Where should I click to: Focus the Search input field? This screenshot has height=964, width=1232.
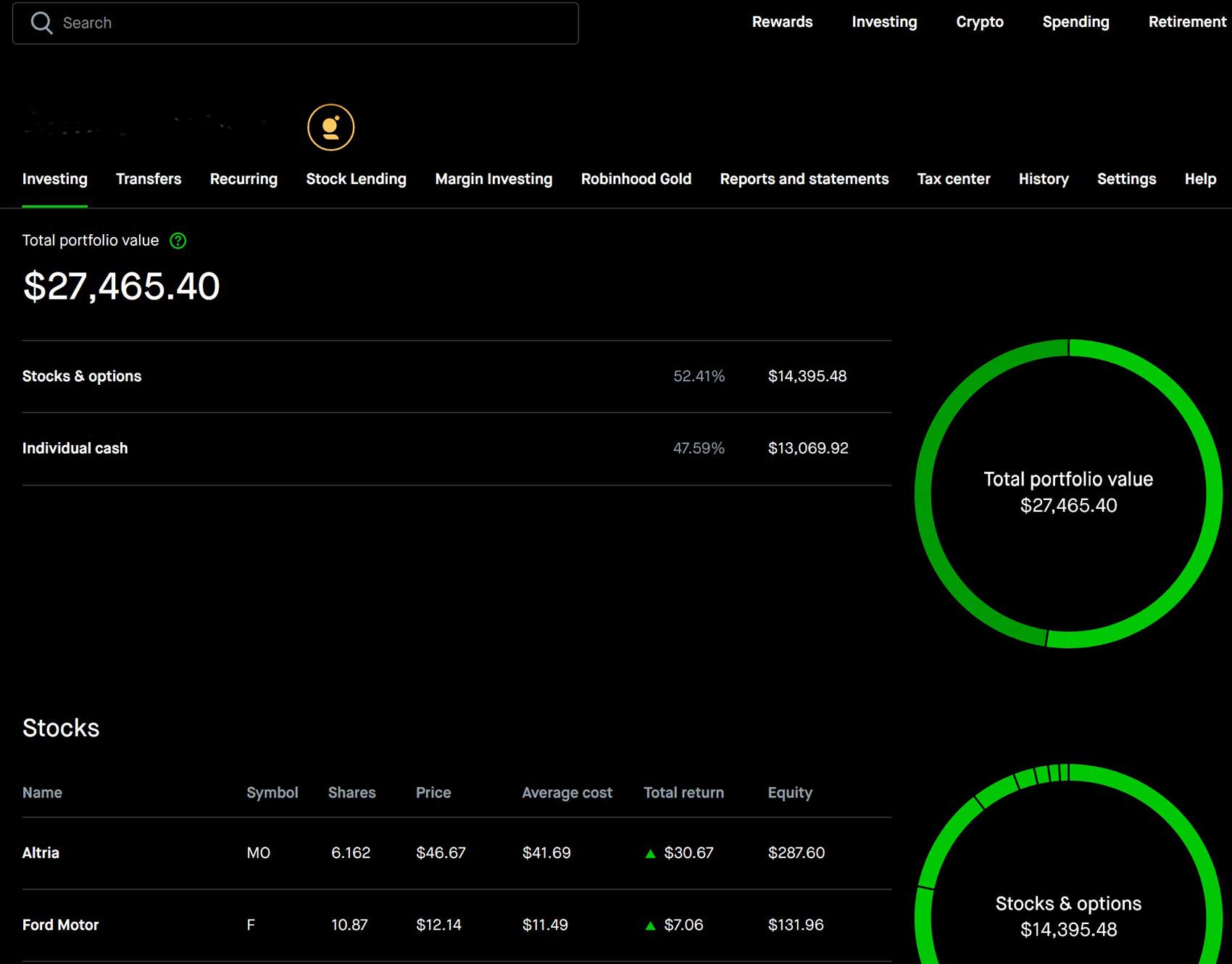[296, 23]
